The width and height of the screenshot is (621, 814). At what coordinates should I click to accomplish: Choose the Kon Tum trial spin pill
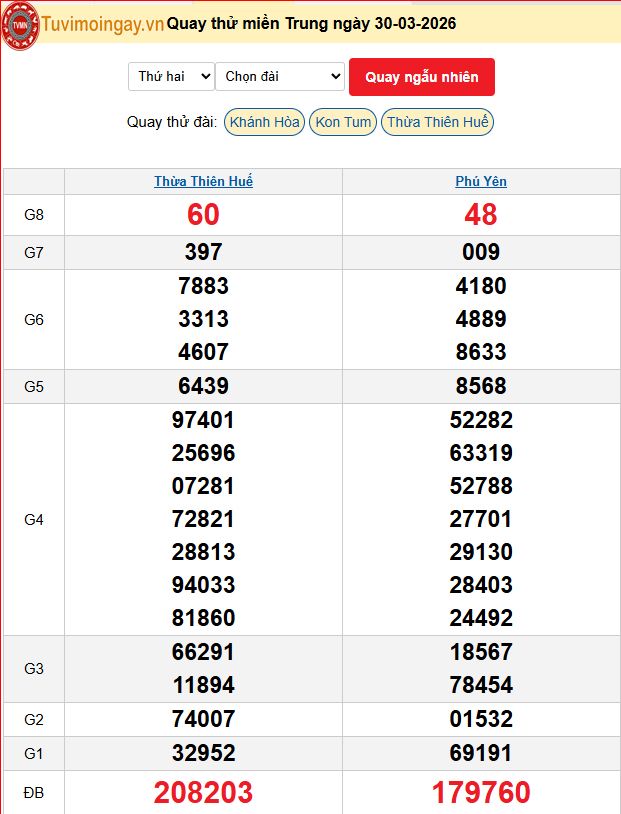tap(343, 122)
